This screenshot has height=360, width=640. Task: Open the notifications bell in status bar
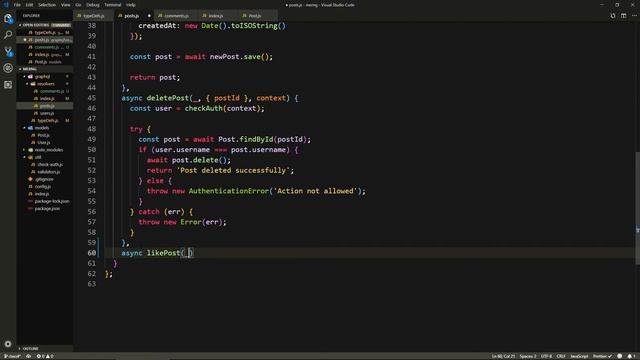tap(631, 356)
